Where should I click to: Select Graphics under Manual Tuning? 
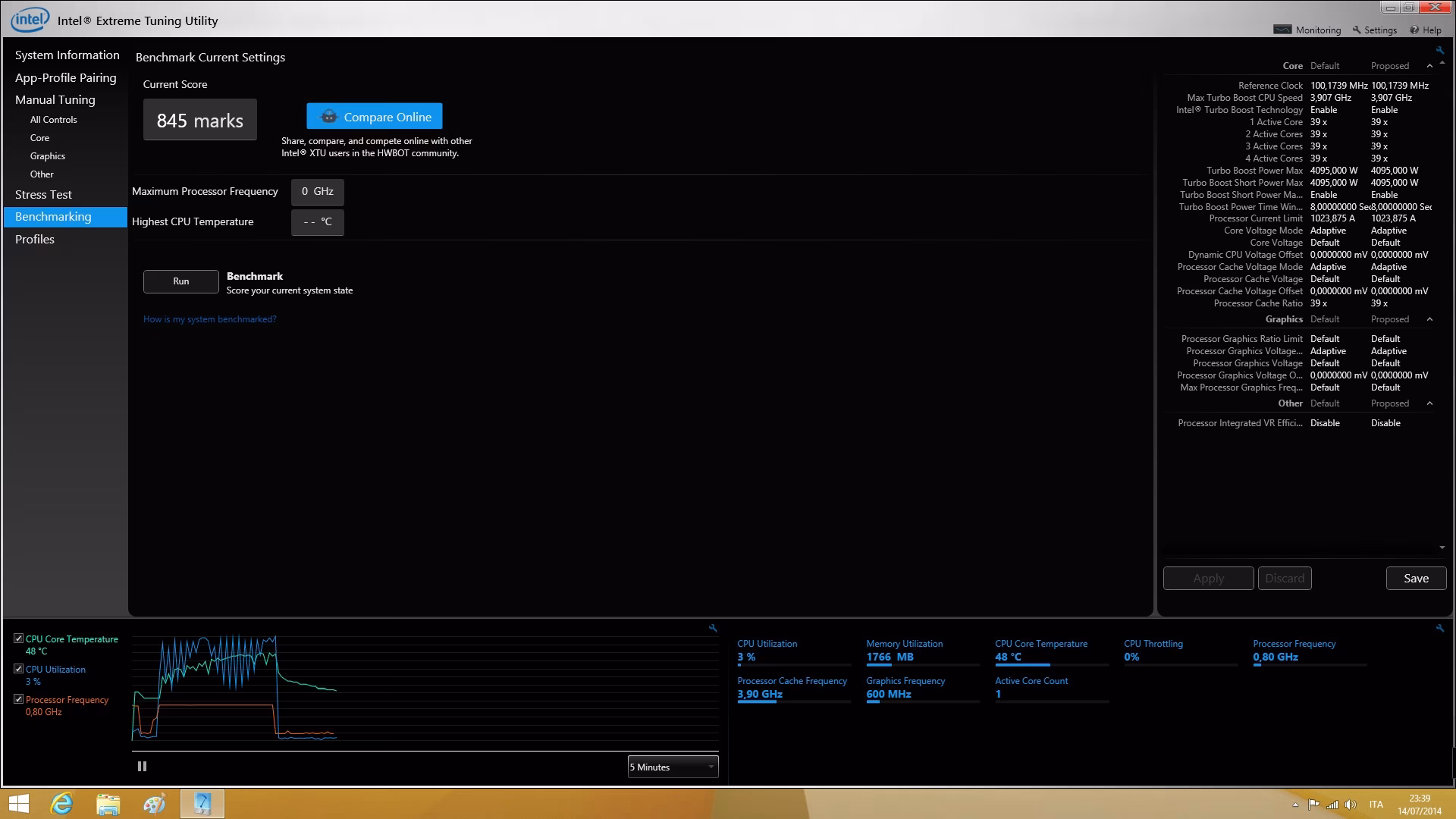[48, 156]
